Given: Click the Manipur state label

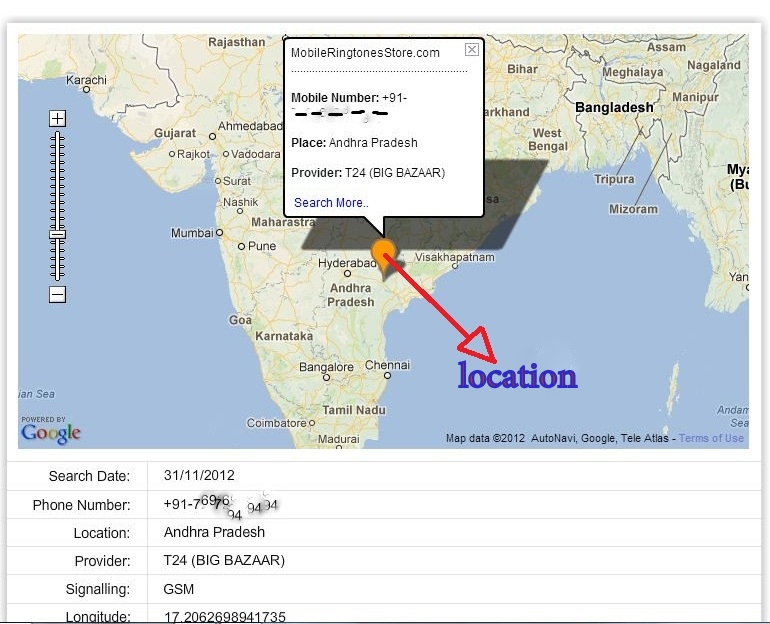Looking at the screenshot, I should [x=695, y=97].
